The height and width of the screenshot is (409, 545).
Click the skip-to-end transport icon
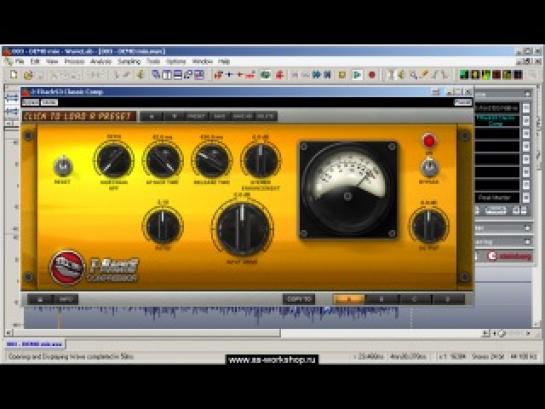point(327,75)
